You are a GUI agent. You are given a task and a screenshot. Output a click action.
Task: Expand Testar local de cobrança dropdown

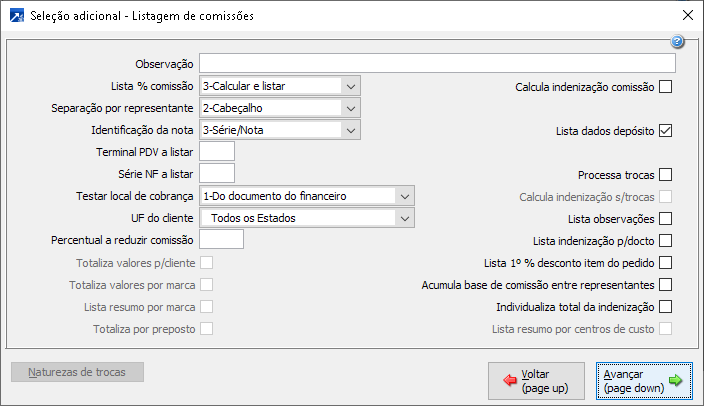point(404,196)
